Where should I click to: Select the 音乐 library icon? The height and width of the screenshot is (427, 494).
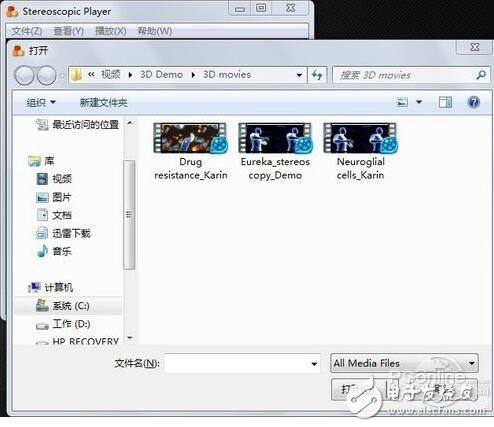coord(42,251)
